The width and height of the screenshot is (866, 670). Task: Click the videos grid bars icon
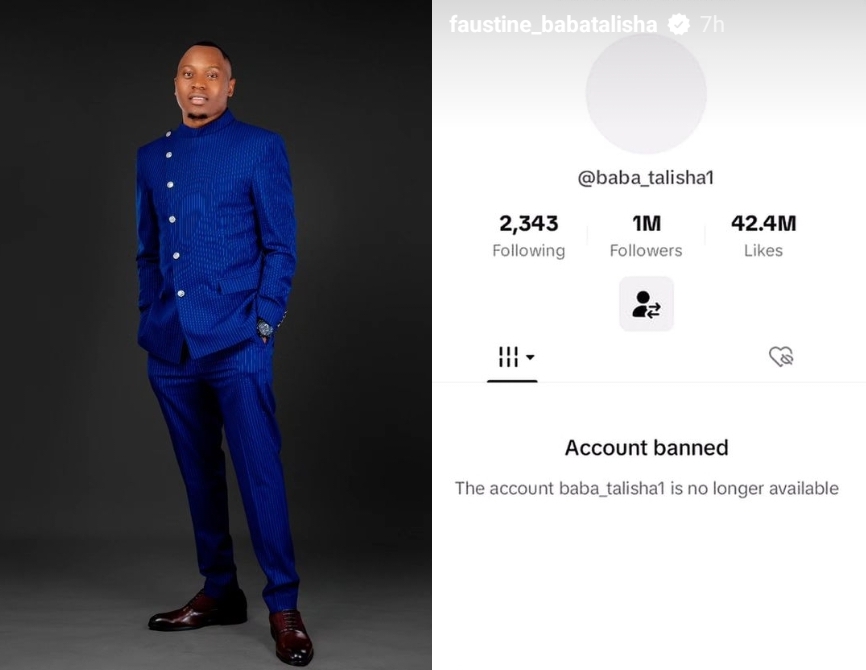508,357
